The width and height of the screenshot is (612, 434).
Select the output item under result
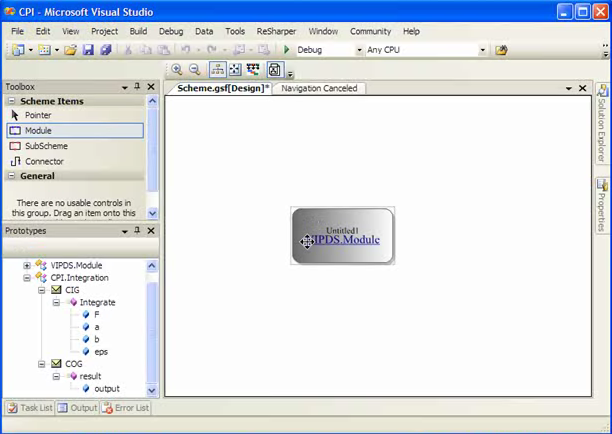[107, 389]
